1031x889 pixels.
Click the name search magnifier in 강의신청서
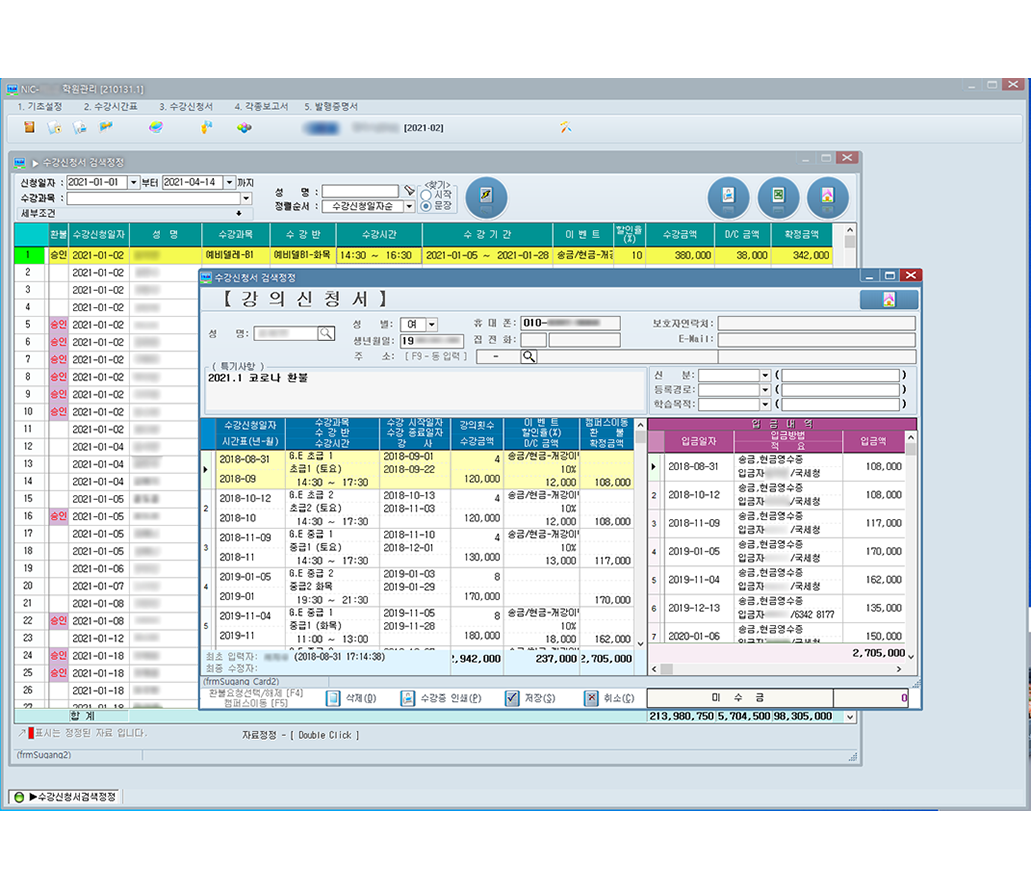[326, 334]
